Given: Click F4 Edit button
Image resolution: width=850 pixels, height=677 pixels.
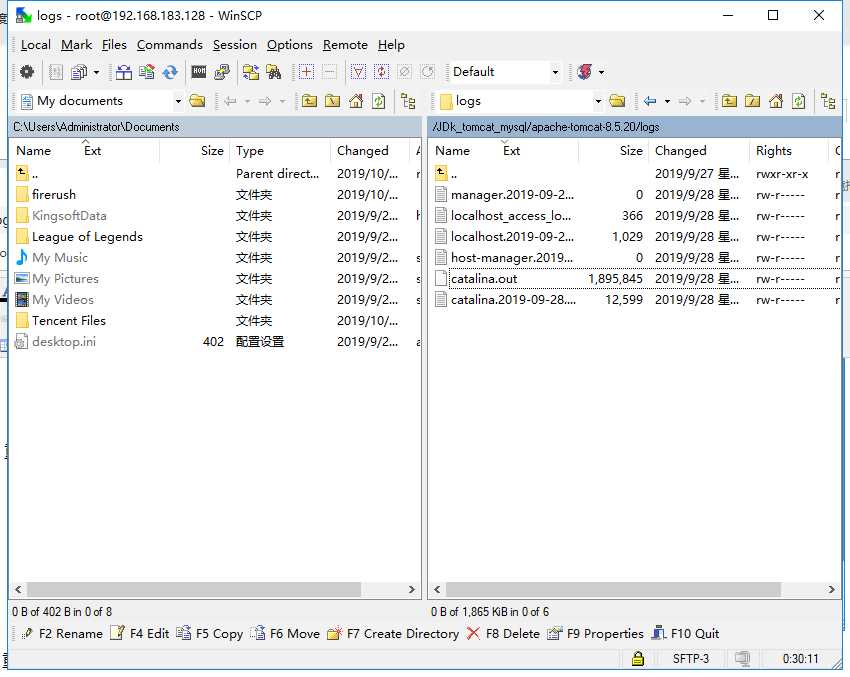Looking at the screenshot, I should pyautogui.click(x=139, y=633).
